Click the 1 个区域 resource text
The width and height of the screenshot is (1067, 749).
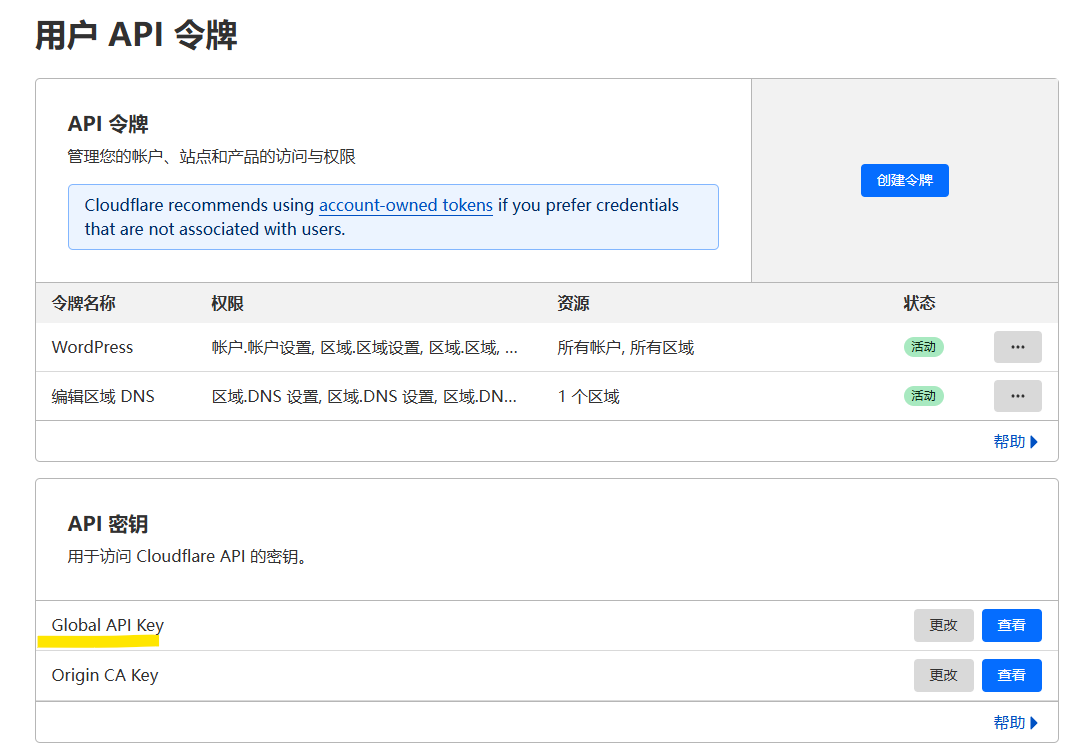click(x=588, y=396)
